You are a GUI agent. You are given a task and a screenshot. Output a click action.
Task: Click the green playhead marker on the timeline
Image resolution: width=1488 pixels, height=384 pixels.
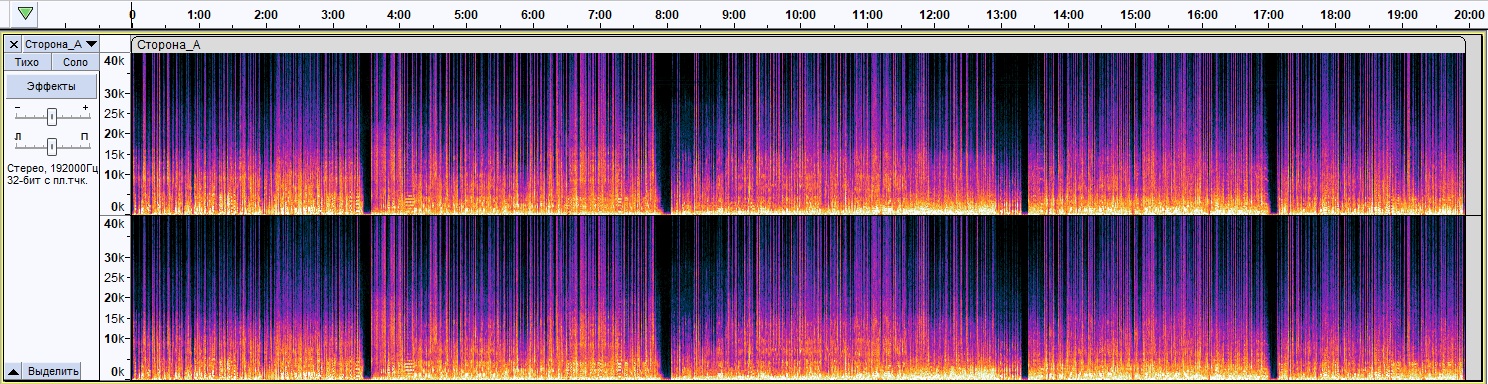[25, 14]
